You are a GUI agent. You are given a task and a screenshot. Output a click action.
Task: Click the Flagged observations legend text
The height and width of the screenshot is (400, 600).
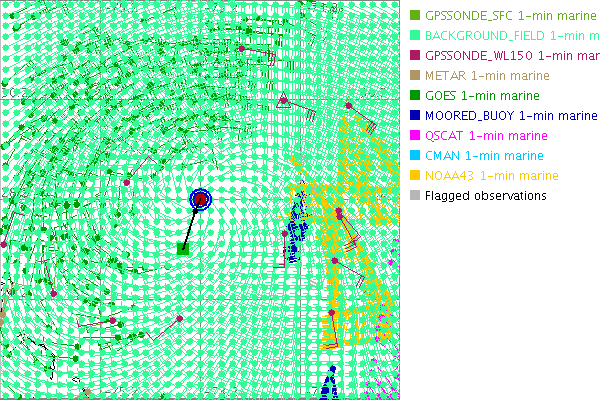click(485, 196)
